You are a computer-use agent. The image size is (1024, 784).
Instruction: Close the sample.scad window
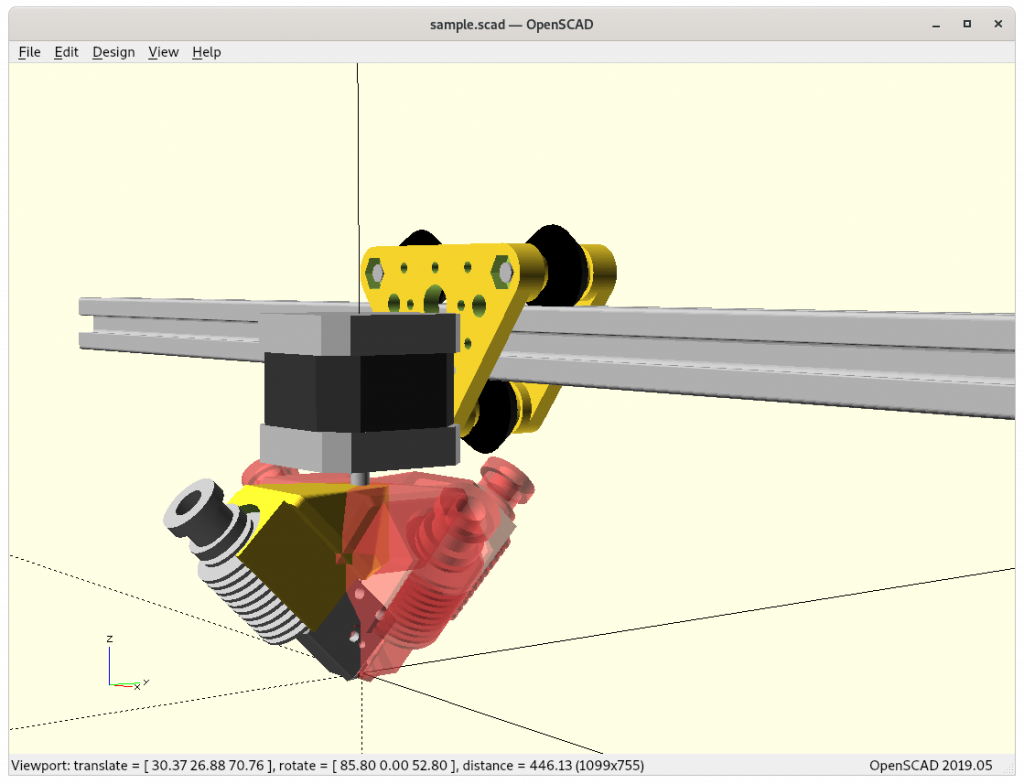(x=998, y=24)
